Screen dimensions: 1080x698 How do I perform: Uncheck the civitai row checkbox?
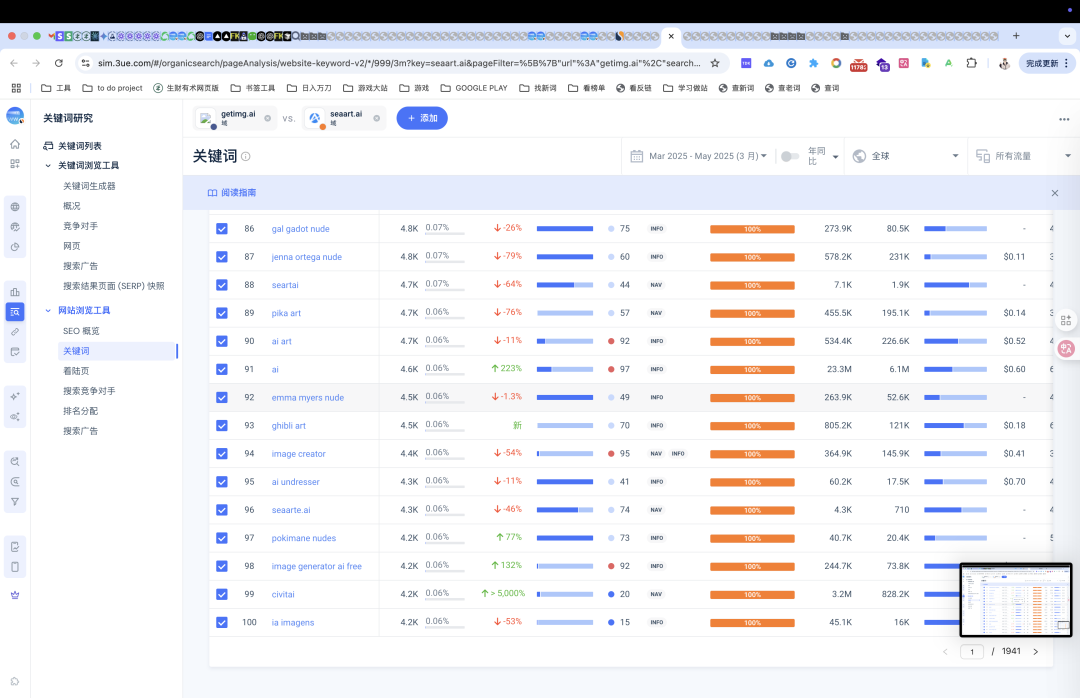pyautogui.click(x=222, y=595)
